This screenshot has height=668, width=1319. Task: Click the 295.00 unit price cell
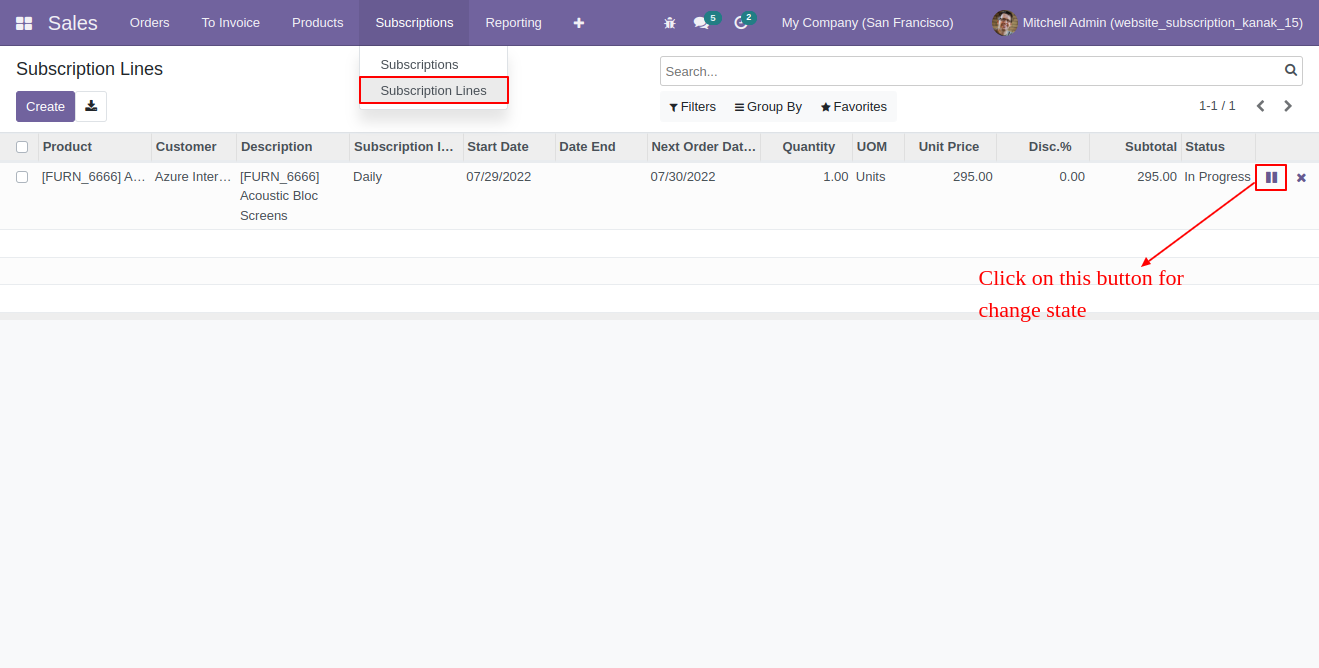pos(972,177)
